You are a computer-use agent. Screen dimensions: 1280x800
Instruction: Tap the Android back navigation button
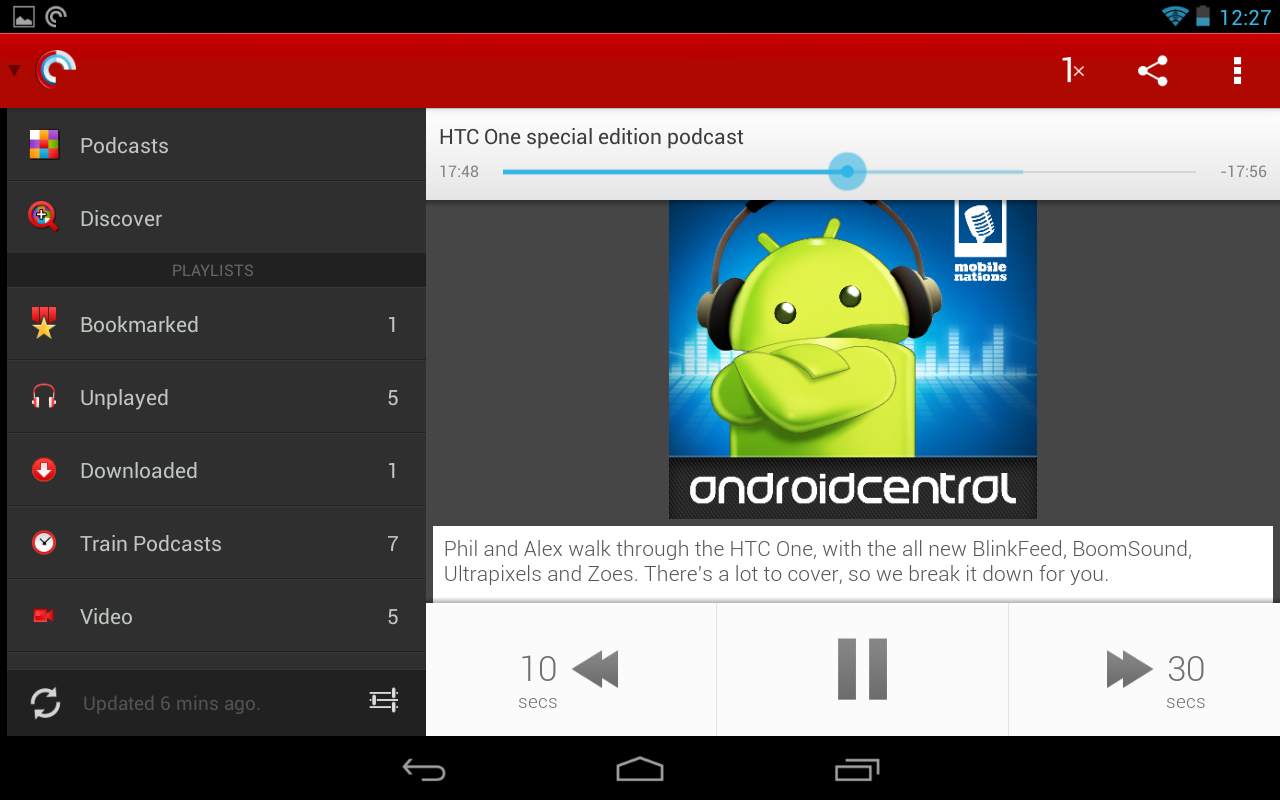pyautogui.click(x=424, y=769)
